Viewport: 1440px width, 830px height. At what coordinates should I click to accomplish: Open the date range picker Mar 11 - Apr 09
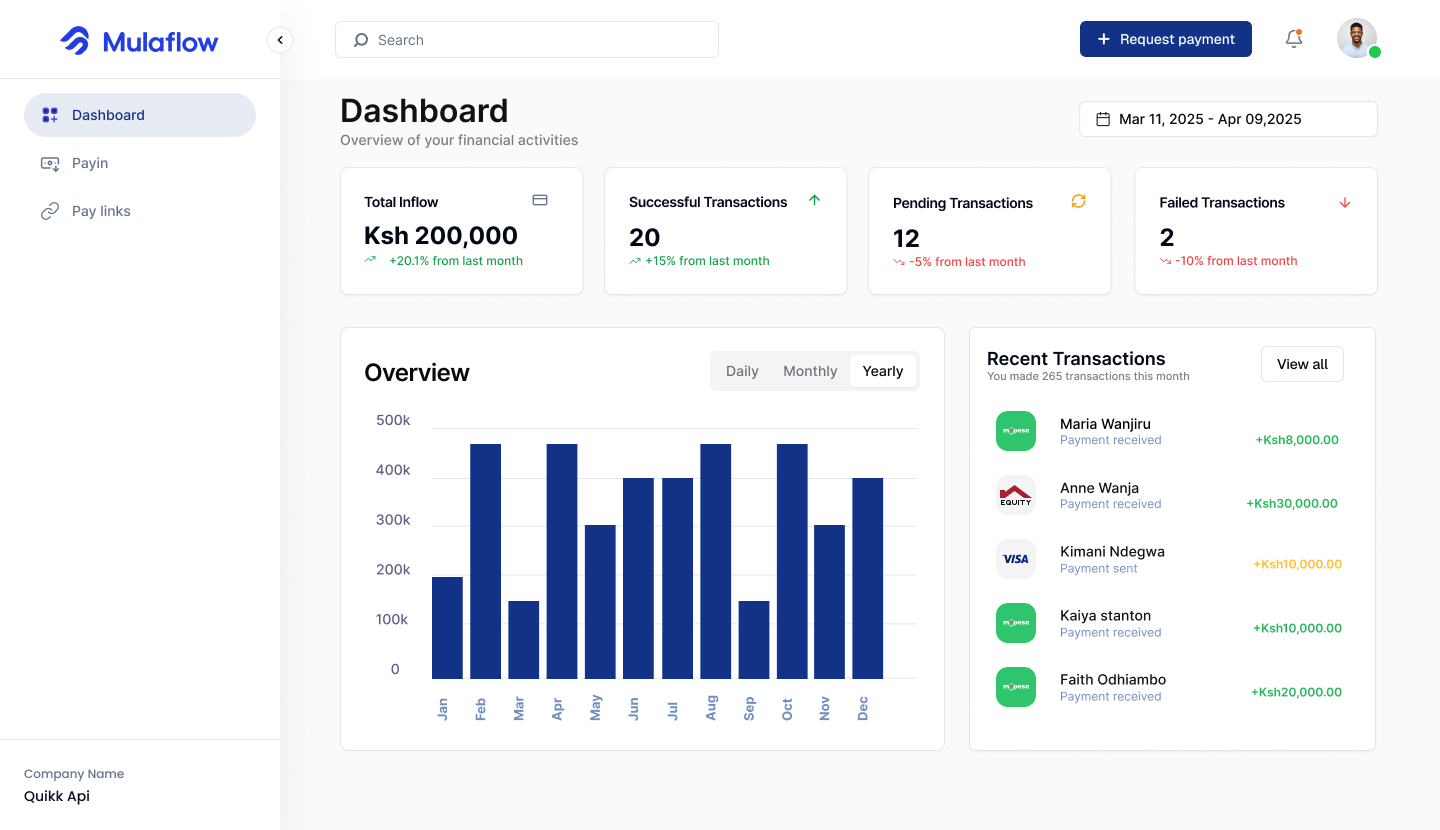point(1228,118)
